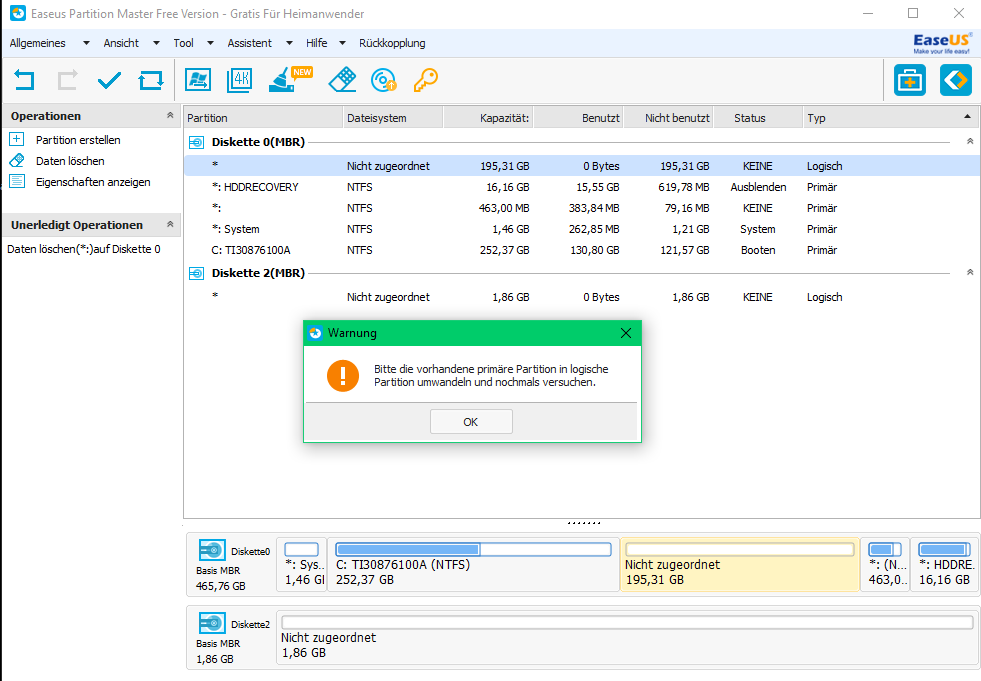Click the greyed Redo toolbar icon
This screenshot has width=981, height=681.
pyautogui.click(x=68, y=80)
